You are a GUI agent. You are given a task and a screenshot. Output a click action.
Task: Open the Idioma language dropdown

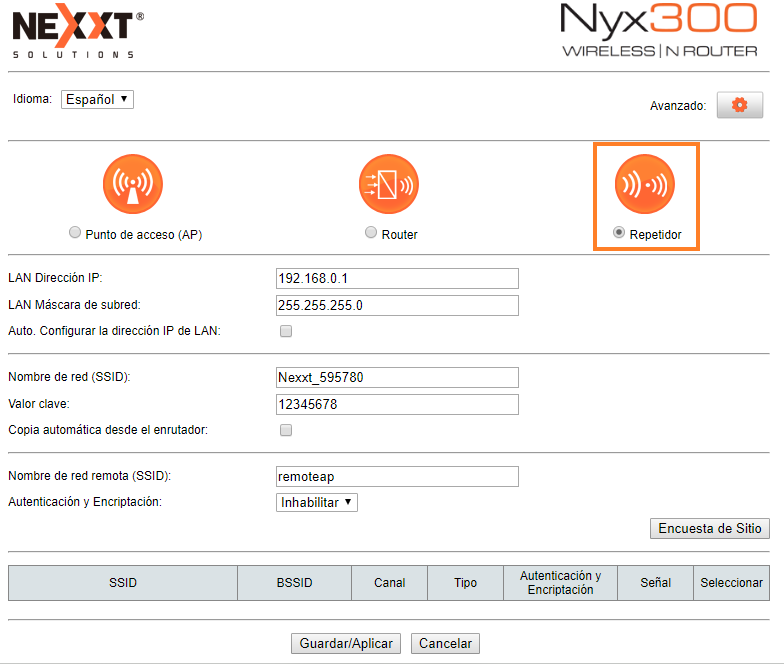point(98,99)
